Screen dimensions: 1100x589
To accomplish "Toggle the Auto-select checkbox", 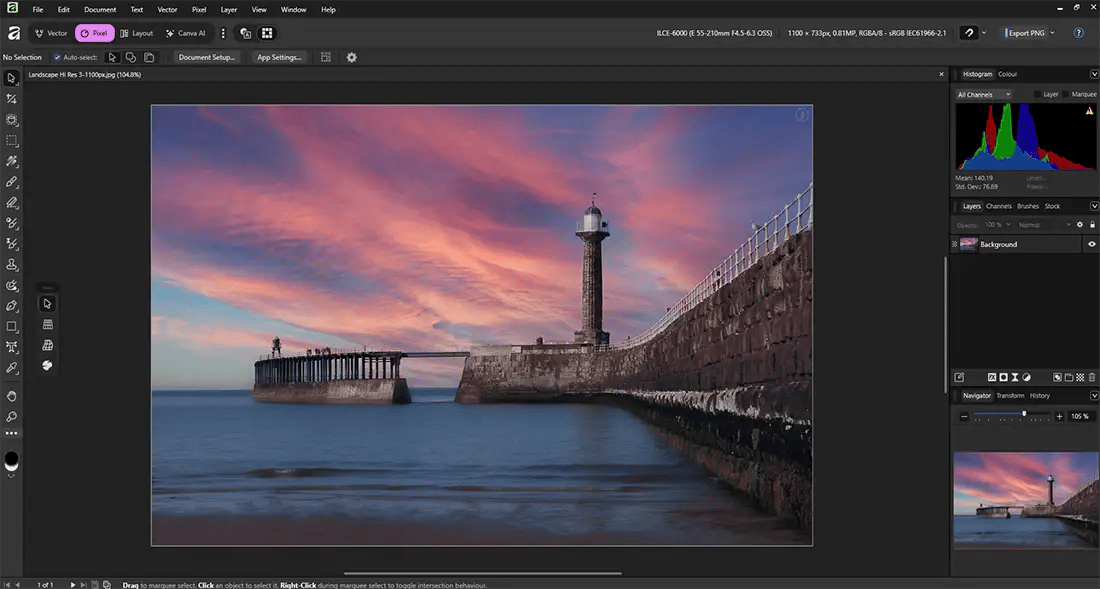I will tap(58, 57).
